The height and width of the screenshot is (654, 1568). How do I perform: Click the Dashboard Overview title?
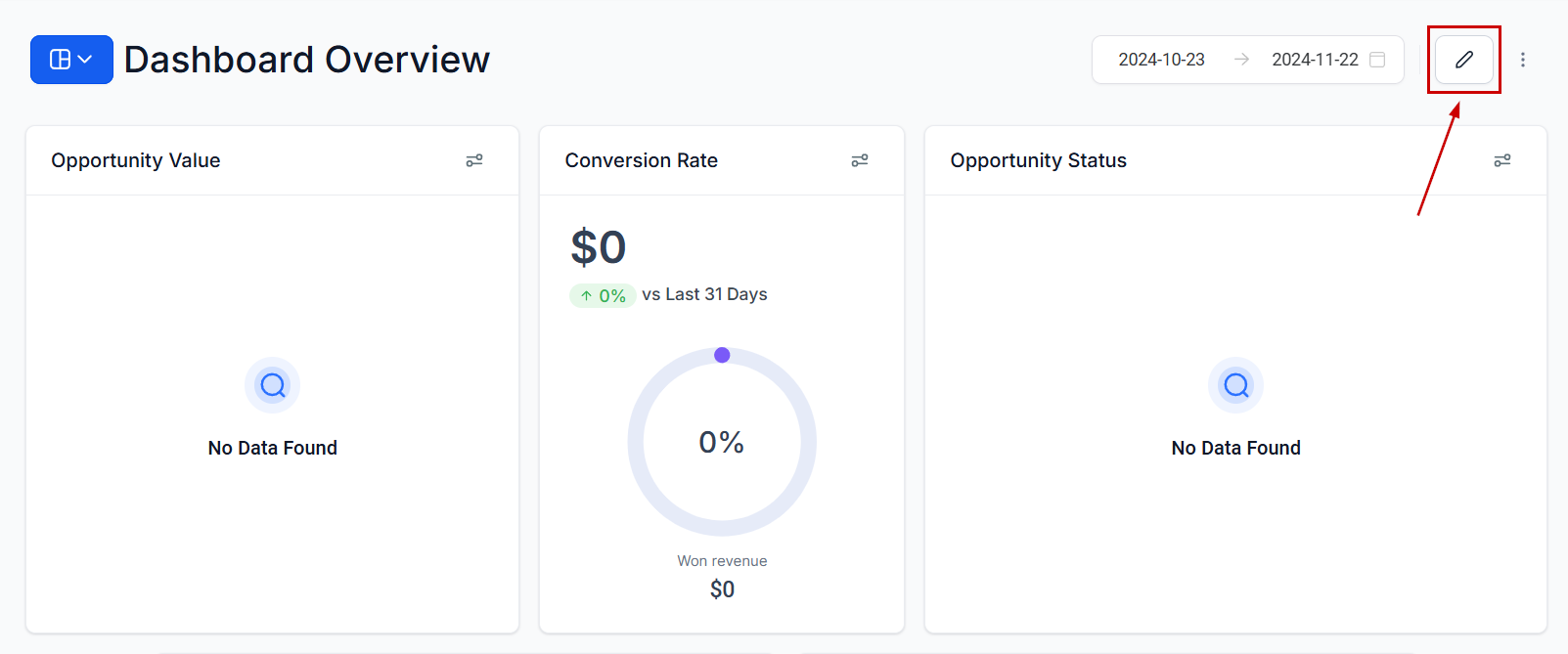point(307,60)
